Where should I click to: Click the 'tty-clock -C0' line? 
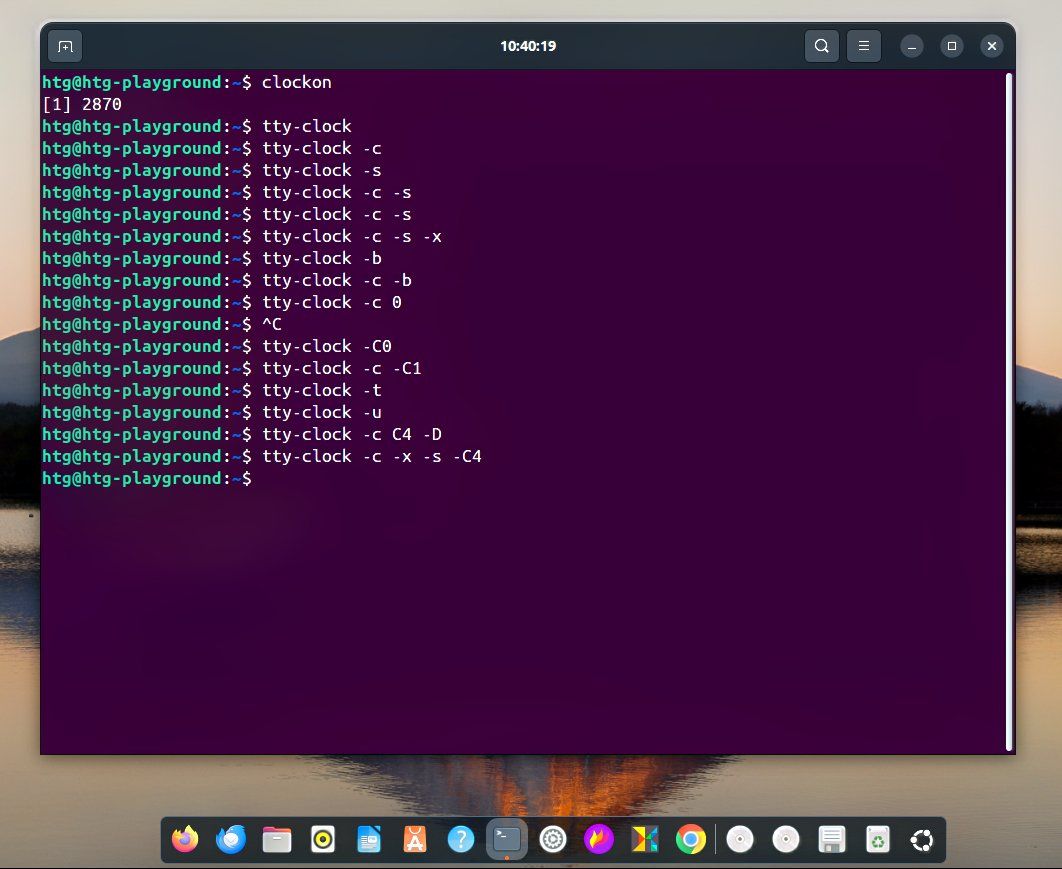217,346
